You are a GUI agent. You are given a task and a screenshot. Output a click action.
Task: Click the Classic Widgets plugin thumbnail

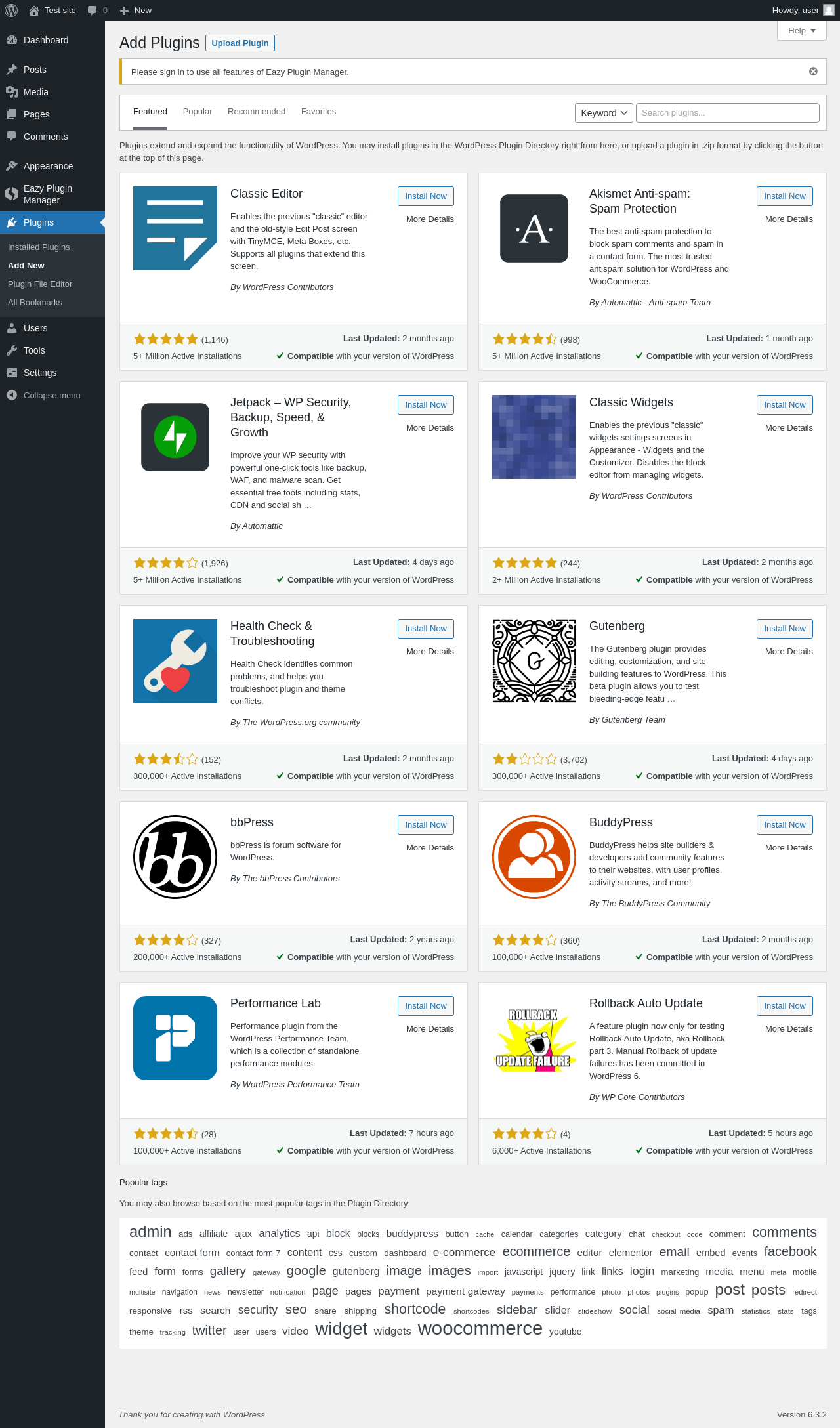[534, 437]
